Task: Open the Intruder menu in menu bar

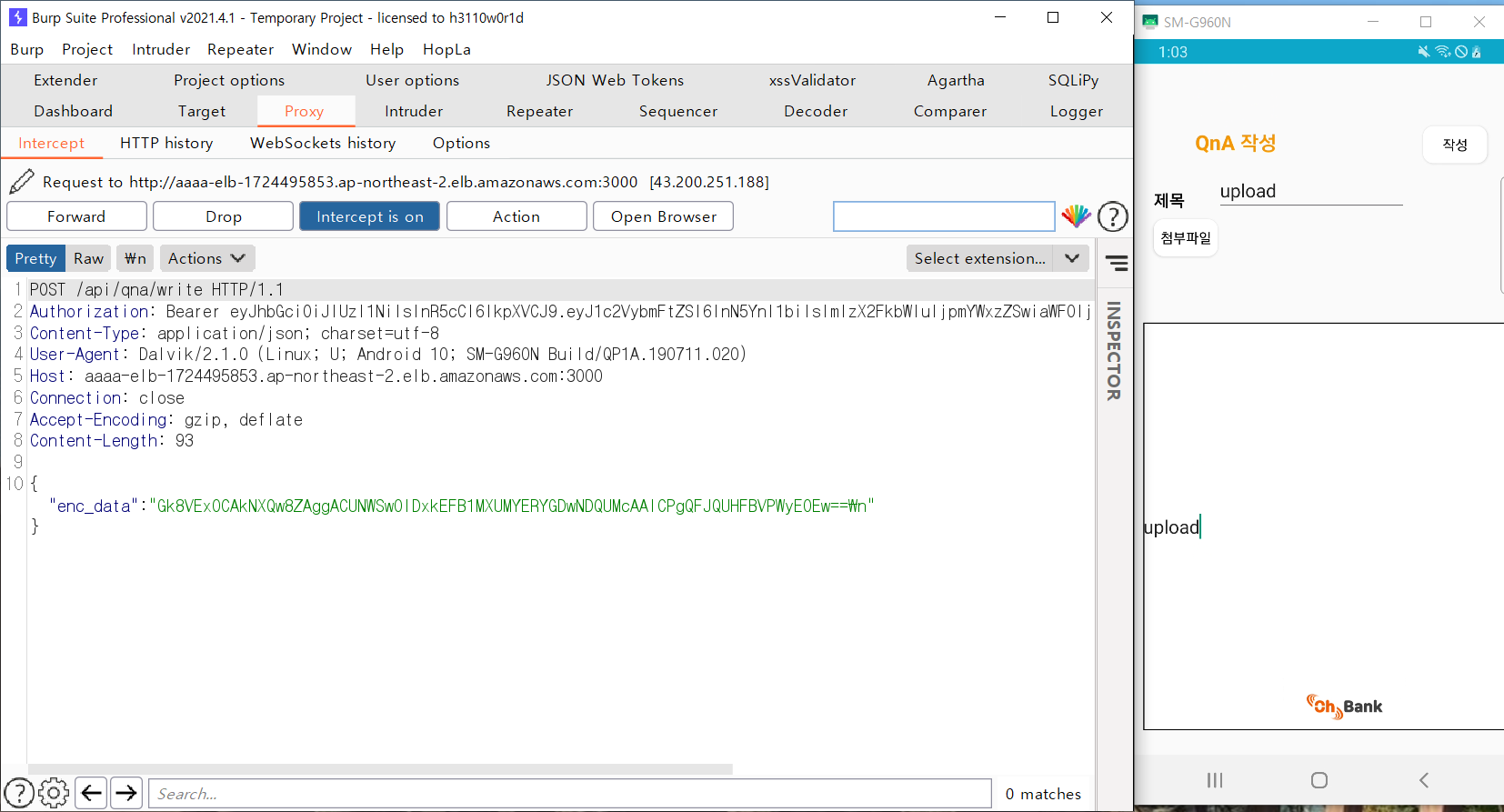Action: point(161,49)
